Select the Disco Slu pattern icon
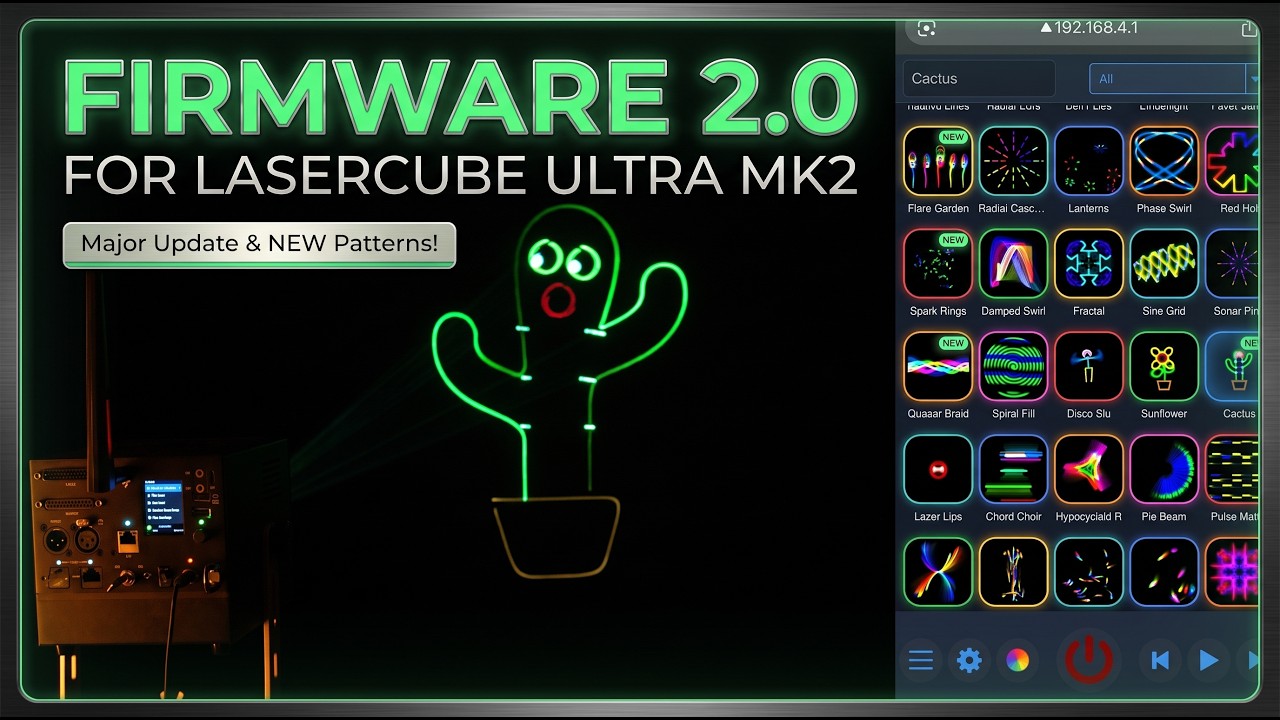 click(1089, 366)
